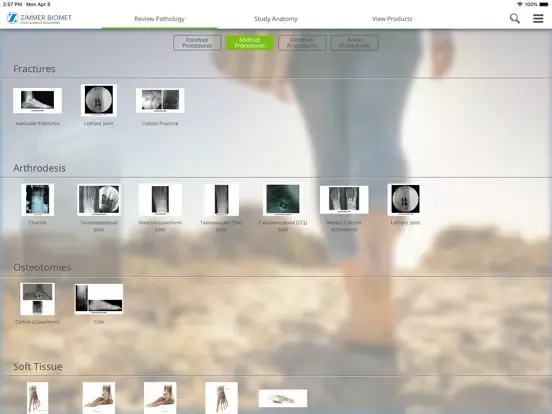Select Forefoot Procedures filter button
The height and width of the screenshot is (414, 552).
coord(197,43)
